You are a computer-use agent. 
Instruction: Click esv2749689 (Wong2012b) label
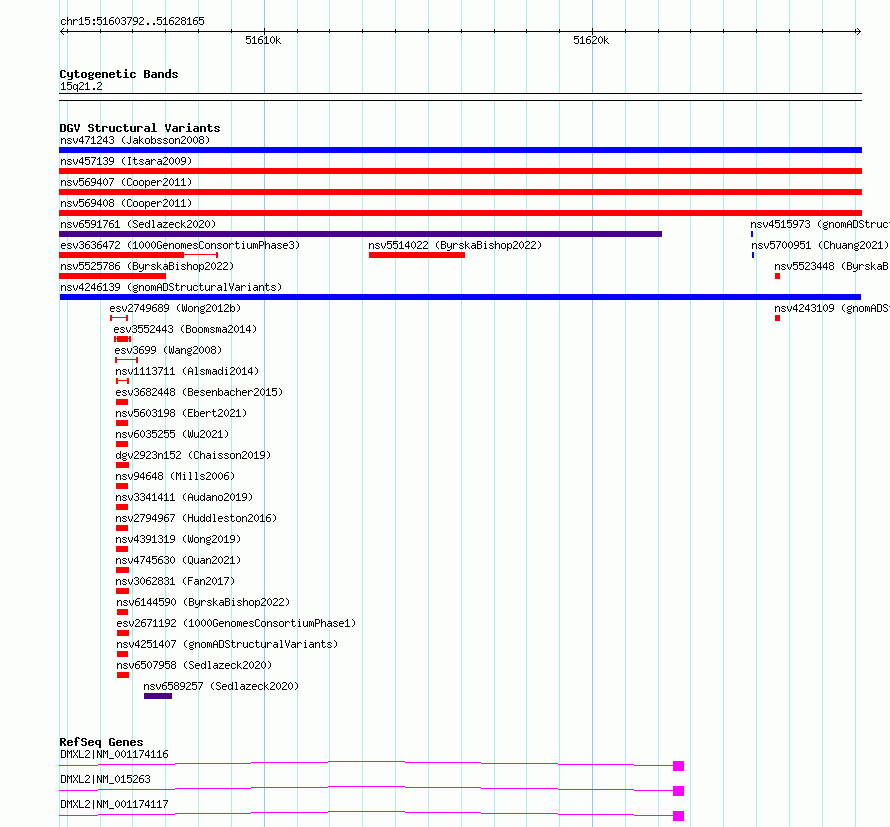[x=175, y=308]
